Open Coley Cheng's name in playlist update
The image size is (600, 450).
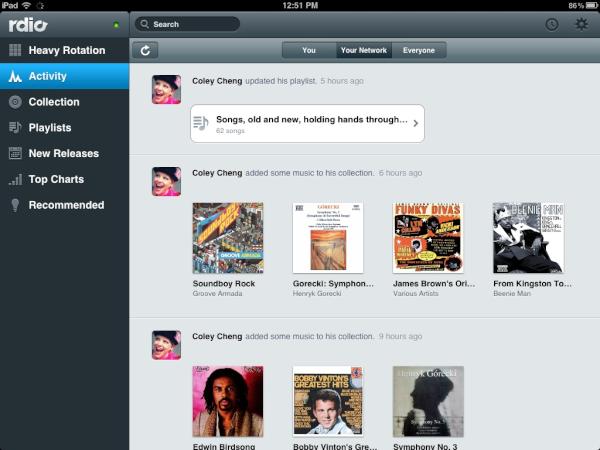pos(217,81)
